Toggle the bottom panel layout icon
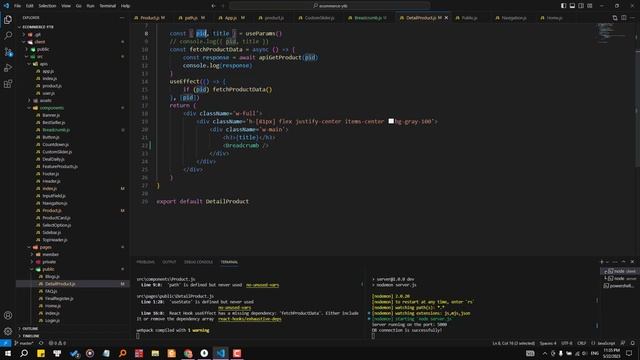 [572, 6]
